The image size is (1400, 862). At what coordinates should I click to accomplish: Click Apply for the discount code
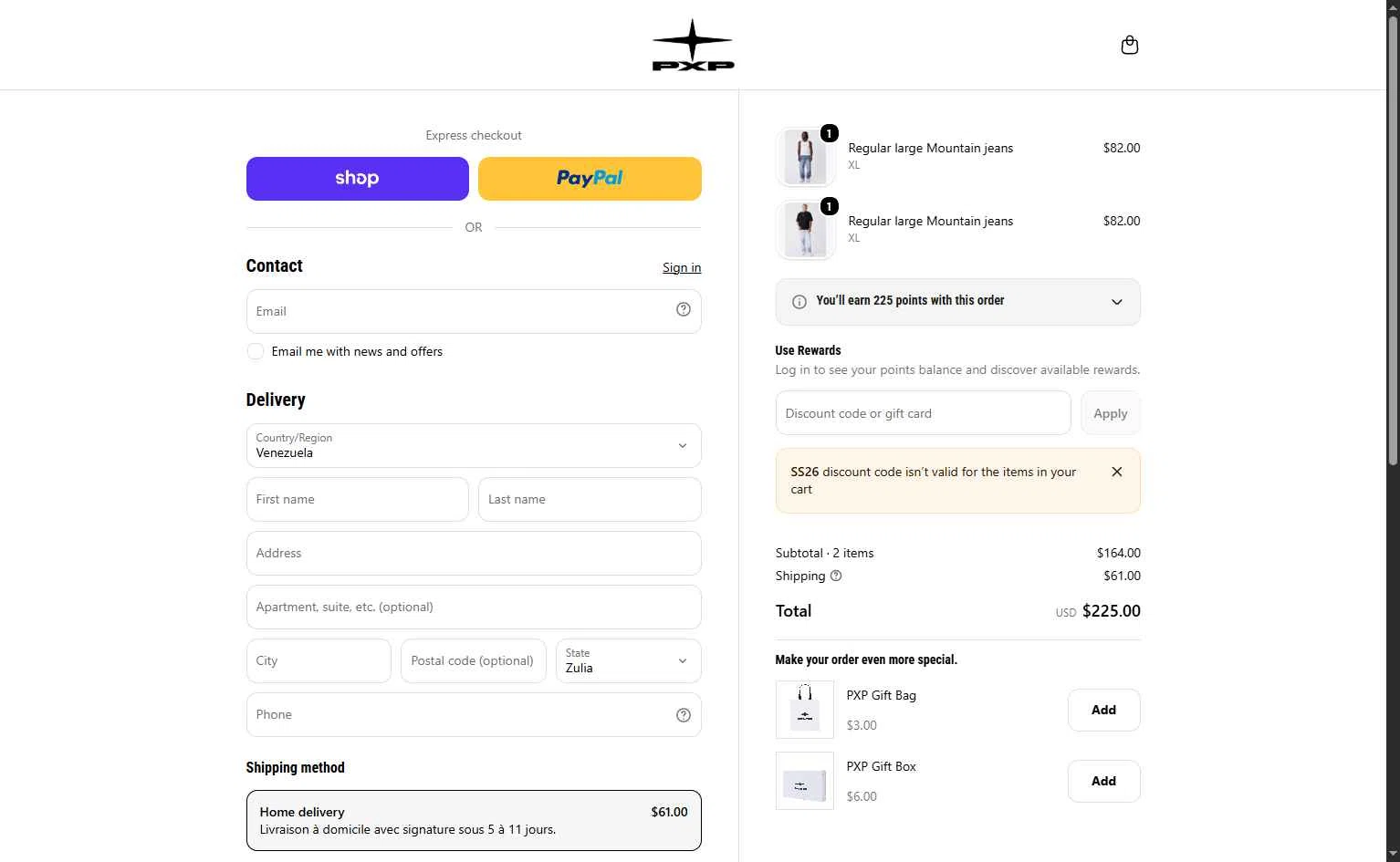point(1110,413)
